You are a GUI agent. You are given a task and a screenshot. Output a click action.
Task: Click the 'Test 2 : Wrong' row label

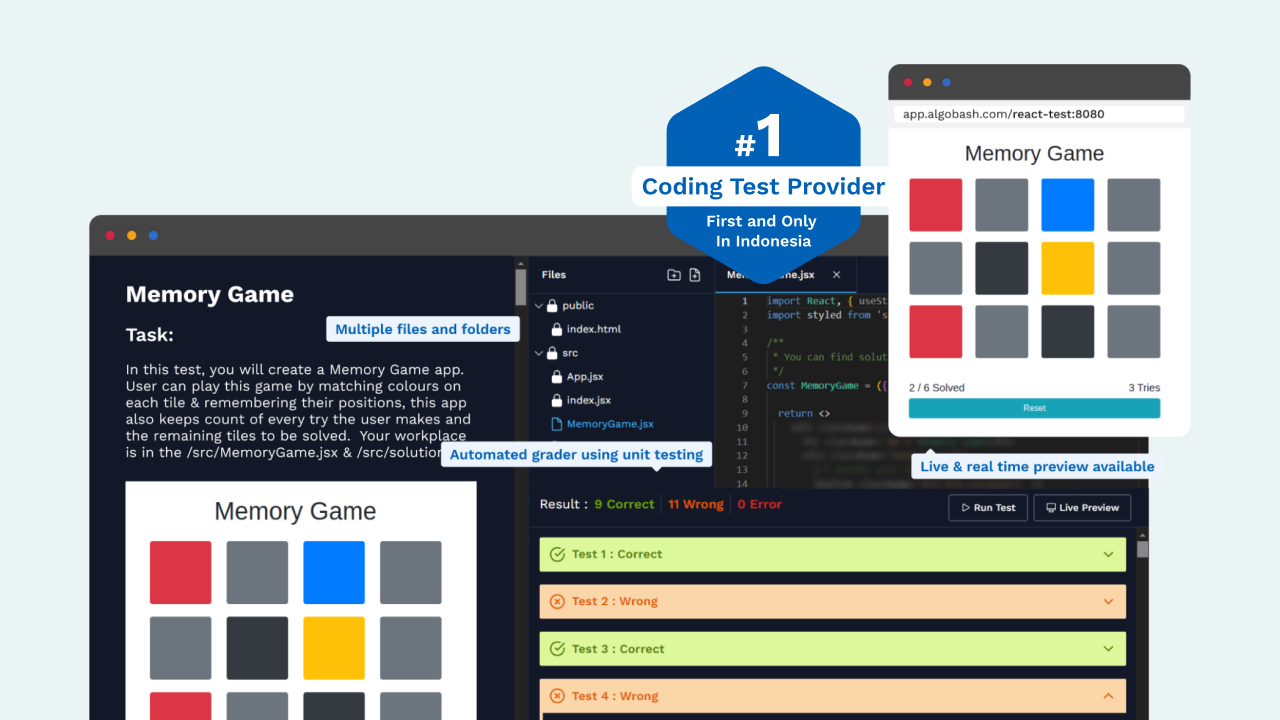click(615, 602)
